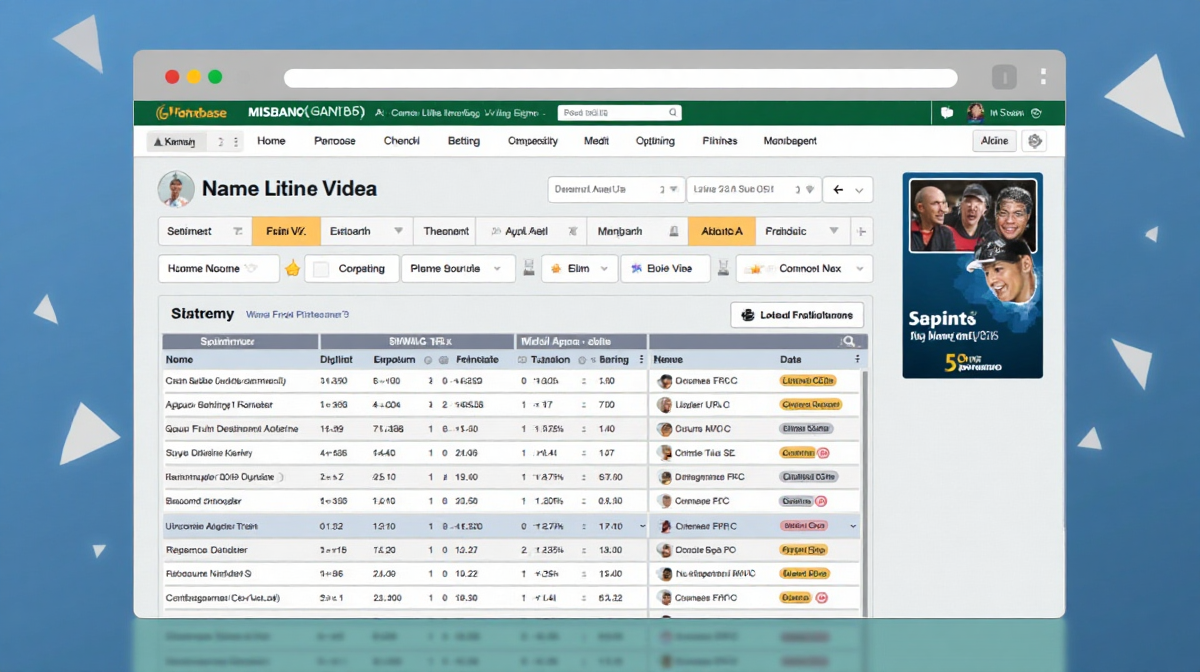Click the Sapints advertisement banner image
This screenshot has width=1200, height=672.
pyautogui.click(x=972, y=275)
